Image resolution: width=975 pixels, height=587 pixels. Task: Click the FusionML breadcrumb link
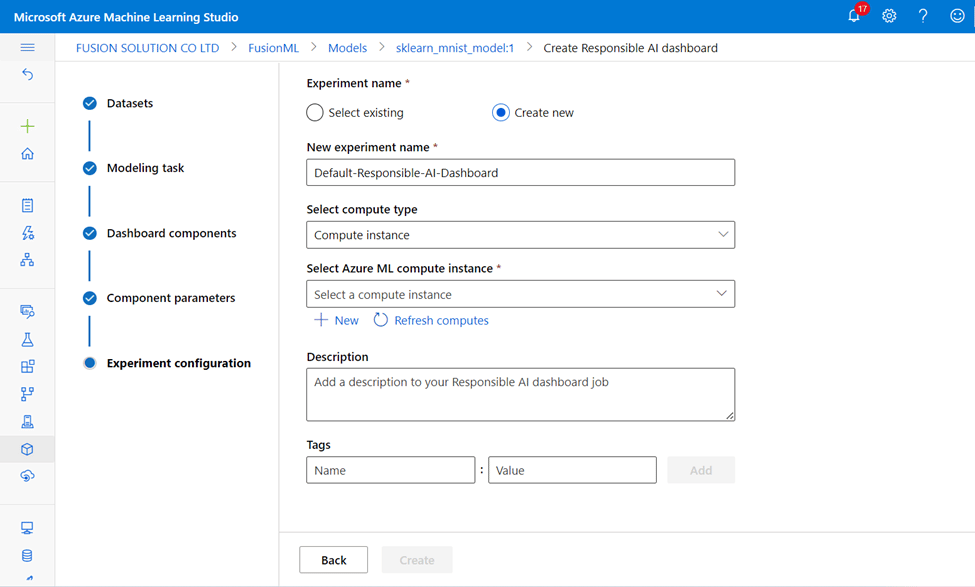coord(274,48)
